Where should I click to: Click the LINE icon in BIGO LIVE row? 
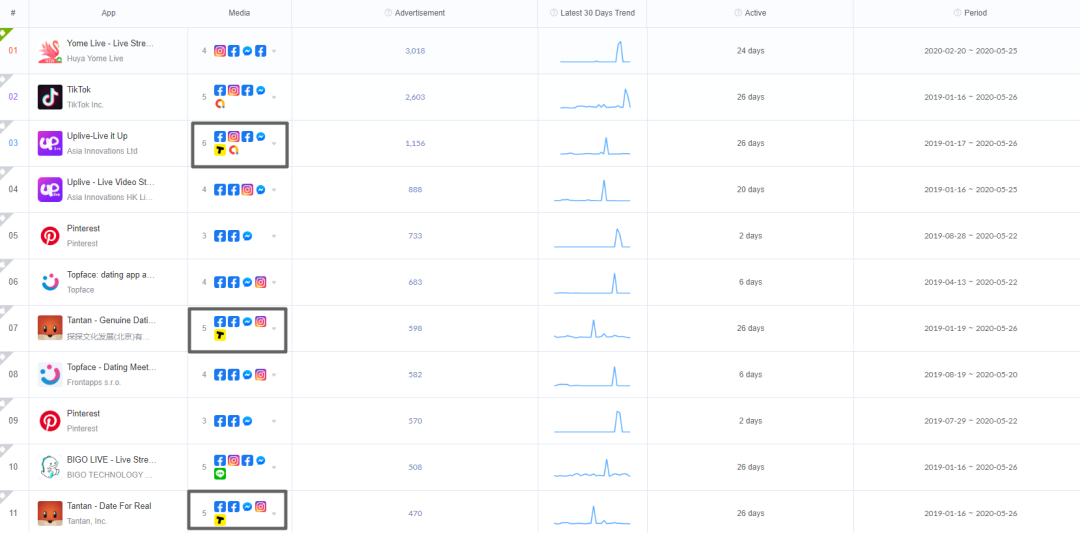click(220, 474)
